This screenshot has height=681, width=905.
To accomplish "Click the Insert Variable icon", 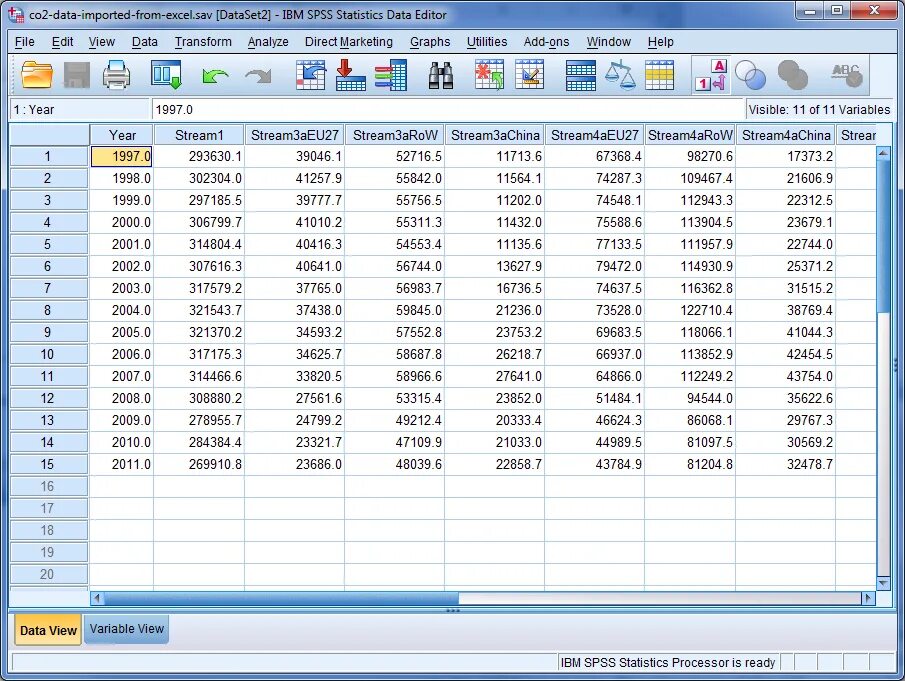I will tap(529, 75).
